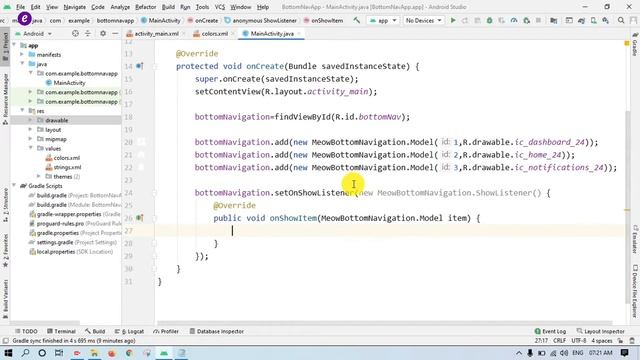
Task: Select the drawable folder in project tree
Action: coord(57,120)
